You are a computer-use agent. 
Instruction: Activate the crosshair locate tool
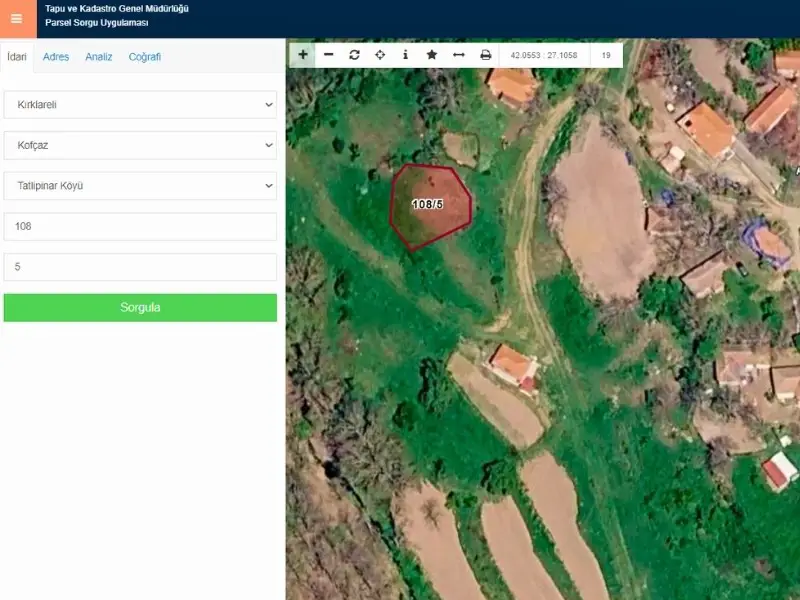(x=380, y=55)
